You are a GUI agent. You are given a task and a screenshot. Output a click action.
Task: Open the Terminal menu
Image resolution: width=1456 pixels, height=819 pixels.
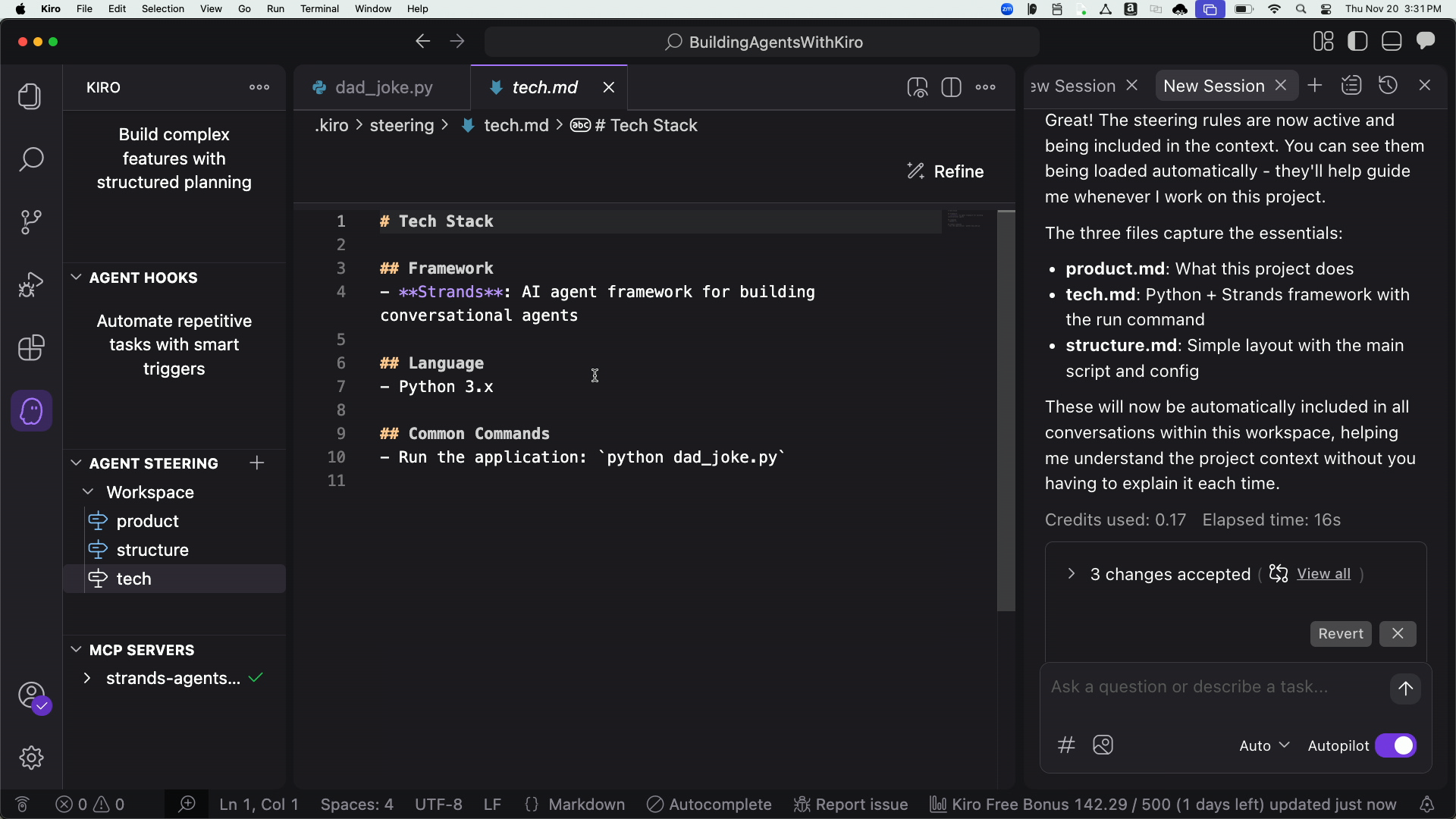click(x=319, y=9)
